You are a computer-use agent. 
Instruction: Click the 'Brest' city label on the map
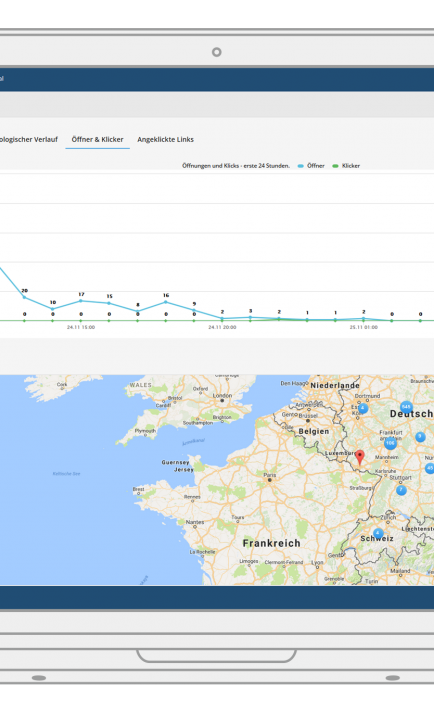point(139,489)
